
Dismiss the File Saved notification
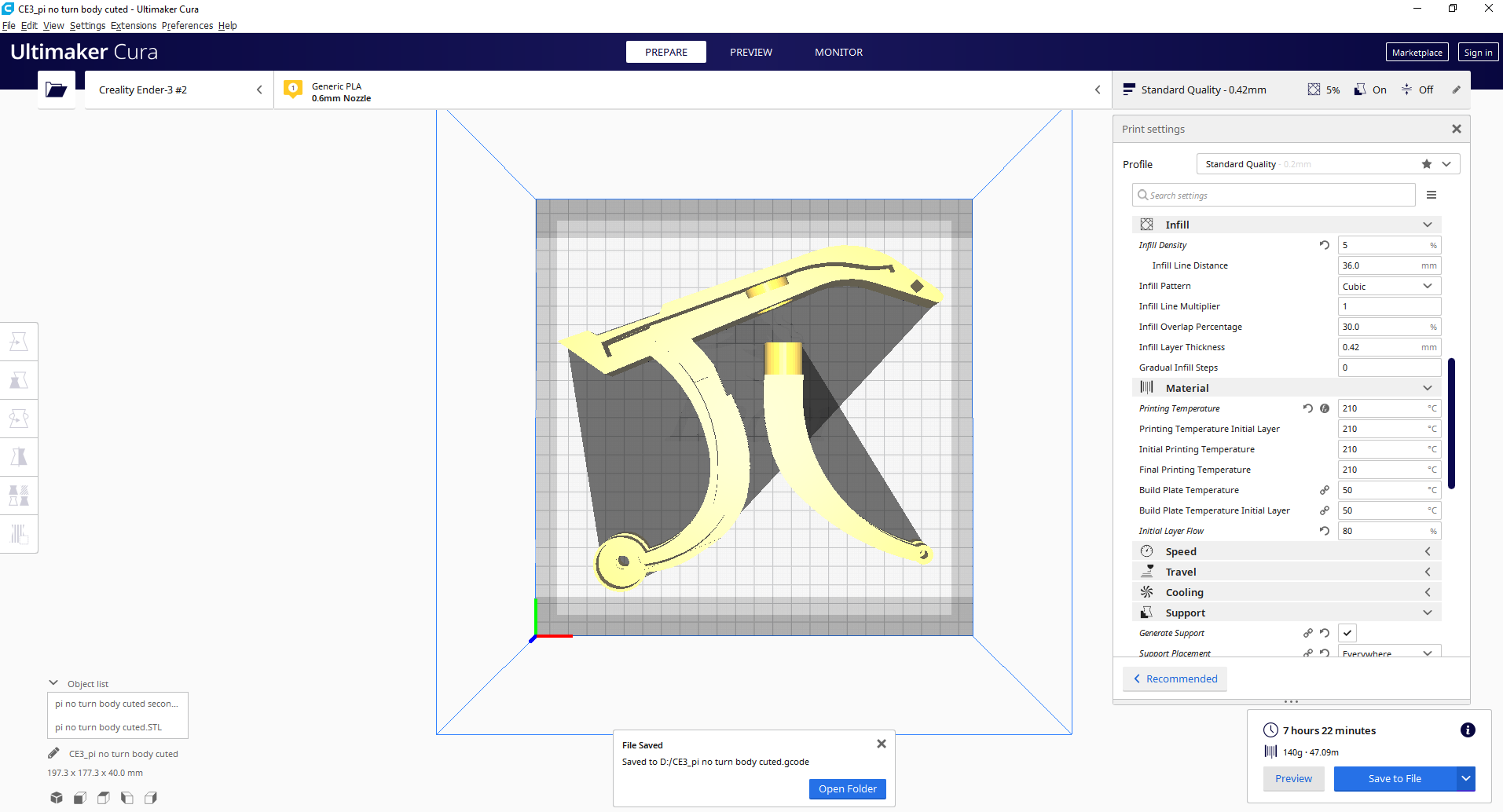(x=882, y=744)
